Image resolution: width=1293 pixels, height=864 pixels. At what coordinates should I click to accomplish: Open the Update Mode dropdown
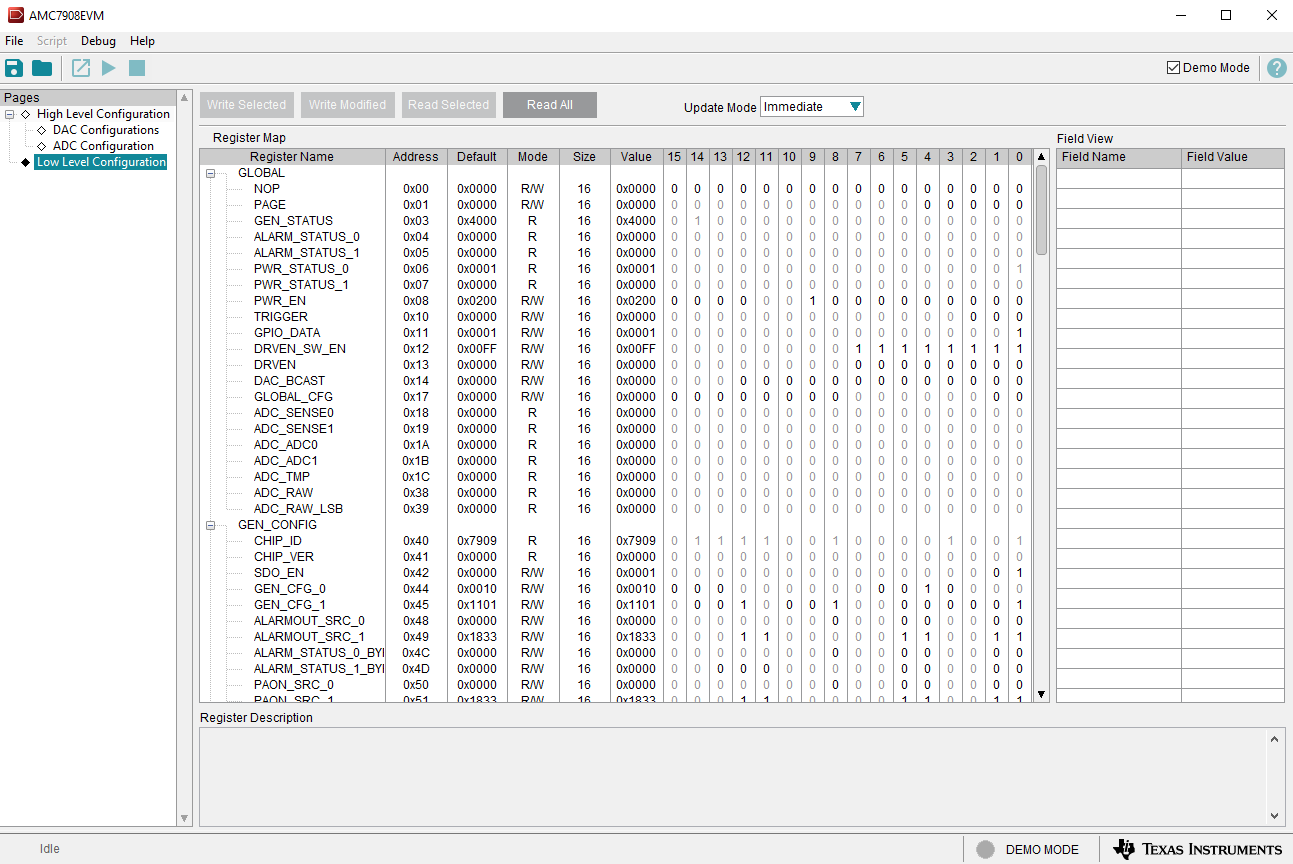coord(812,107)
